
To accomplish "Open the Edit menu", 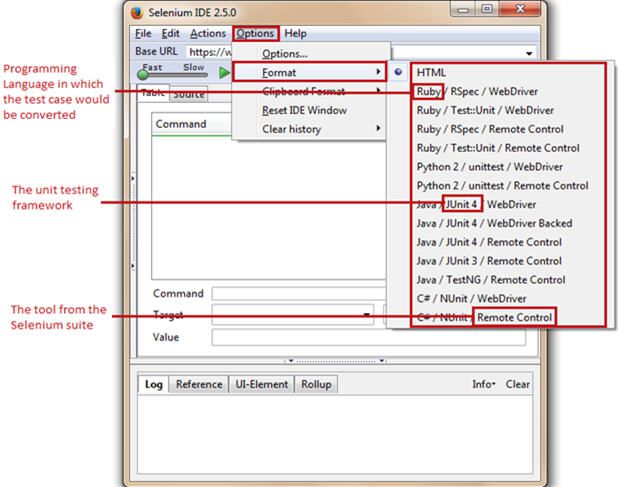I will 171,34.
